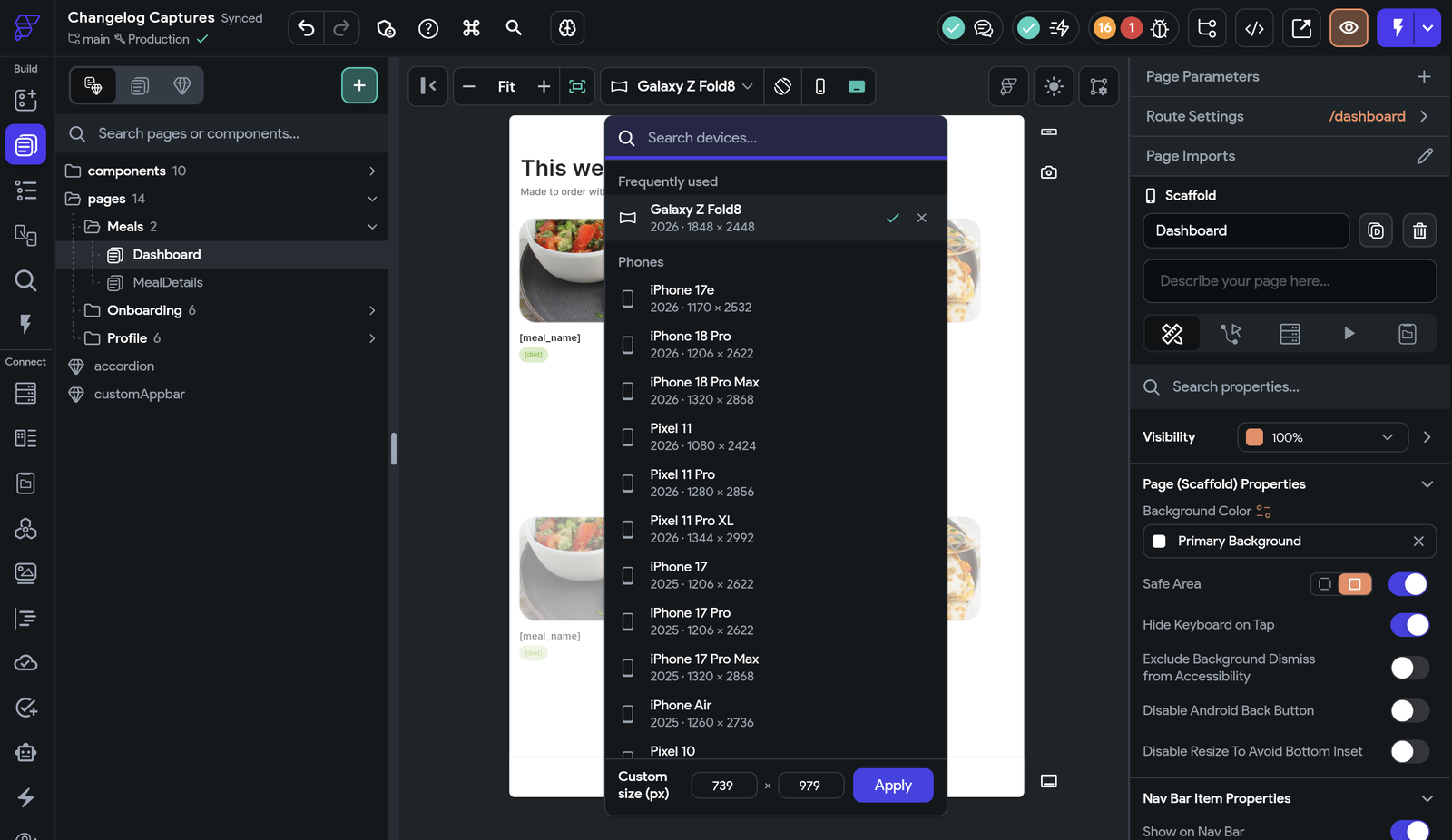Screen dimensions: 1452x840
Task: Toggle Show on Nav Bar switch
Action: (x=1409, y=830)
